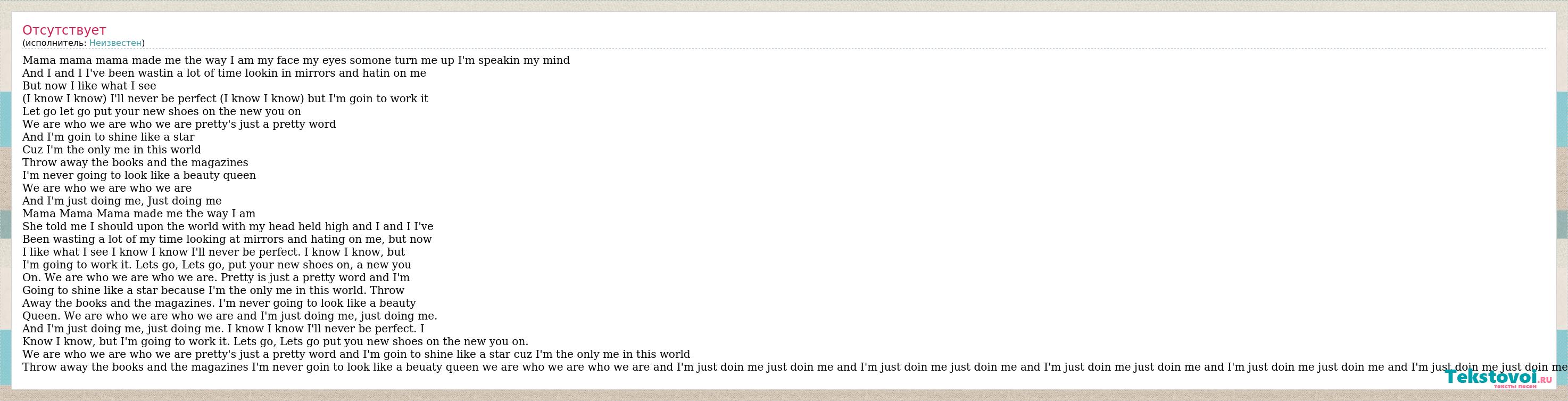Viewport: 1568px width, 401px height.
Task: Open the Неизвестен artist link
Action: click(115, 43)
